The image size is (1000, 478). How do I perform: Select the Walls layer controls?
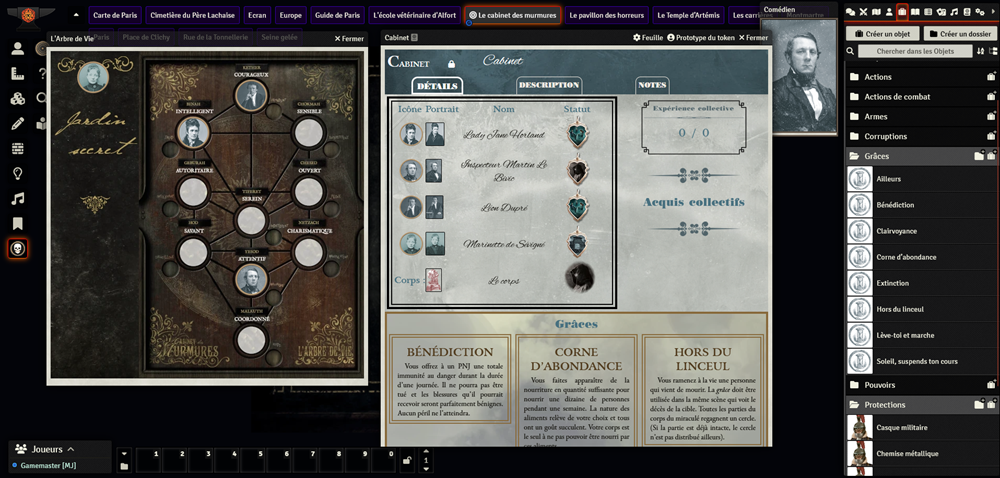click(x=17, y=149)
